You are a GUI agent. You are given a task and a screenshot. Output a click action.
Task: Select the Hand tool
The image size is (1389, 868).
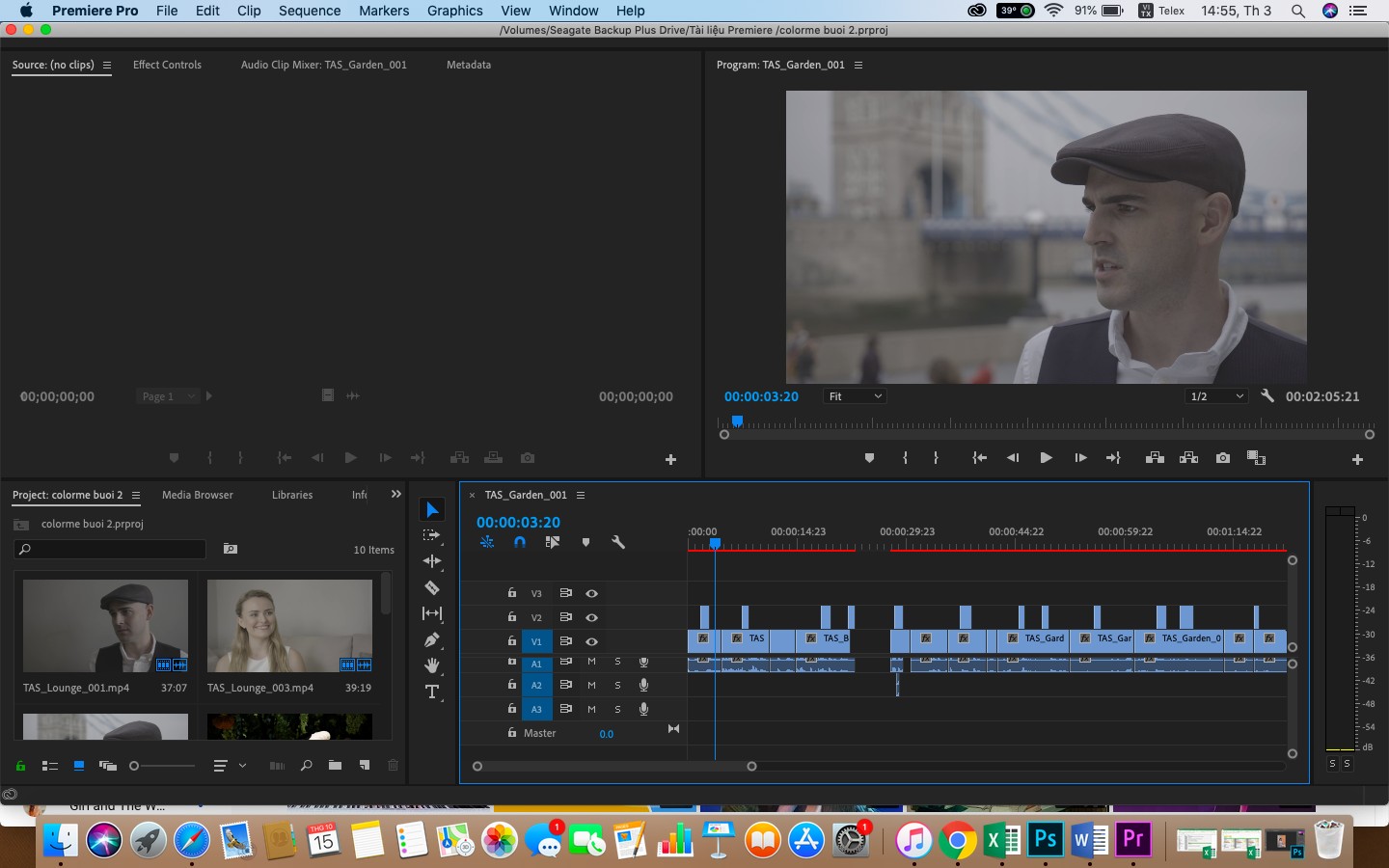tap(431, 665)
